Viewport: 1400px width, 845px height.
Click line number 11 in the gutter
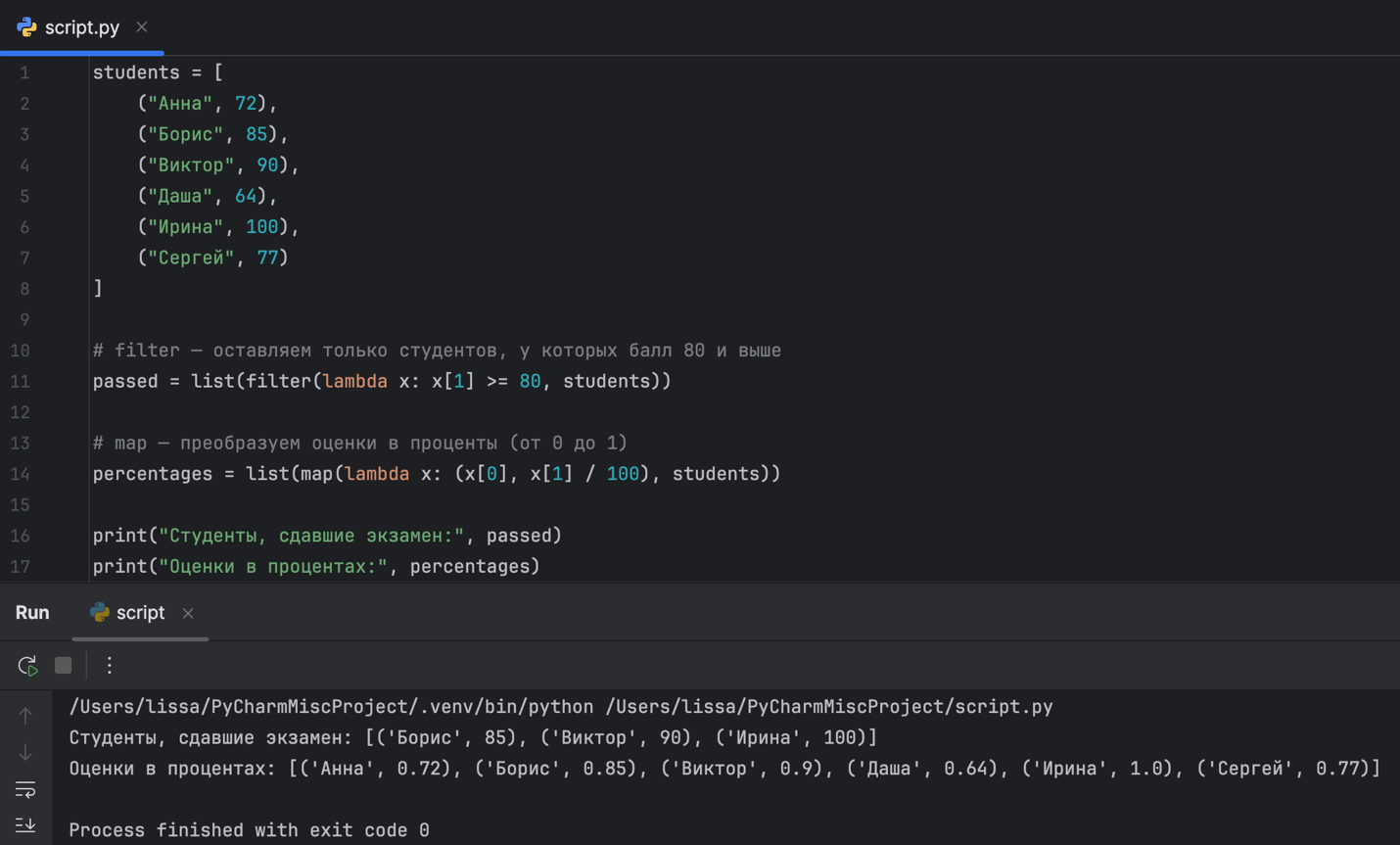point(21,382)
